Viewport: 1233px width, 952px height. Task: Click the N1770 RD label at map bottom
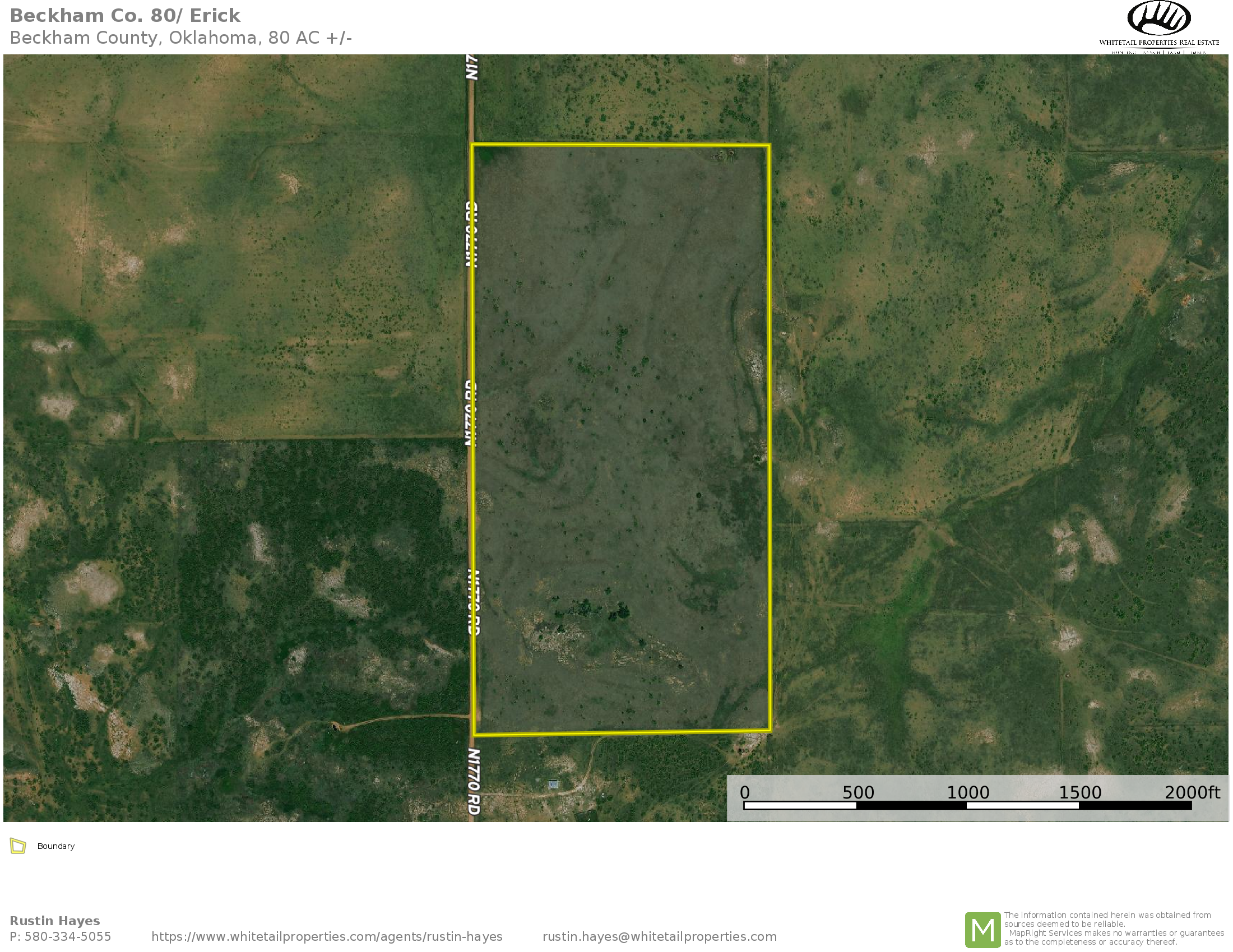[474, 781]
